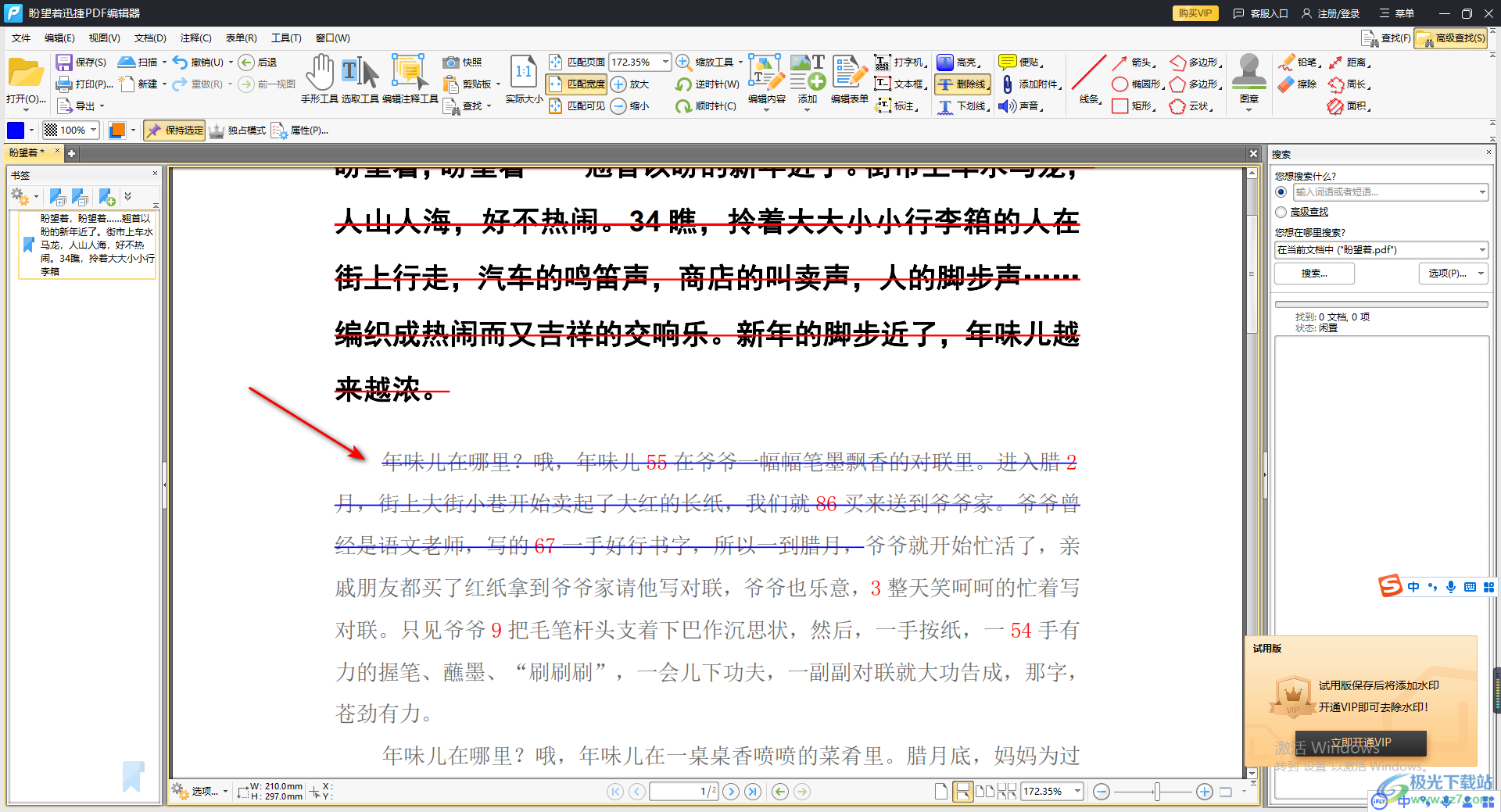Expand the search location dropdown

pos(1481,250)
